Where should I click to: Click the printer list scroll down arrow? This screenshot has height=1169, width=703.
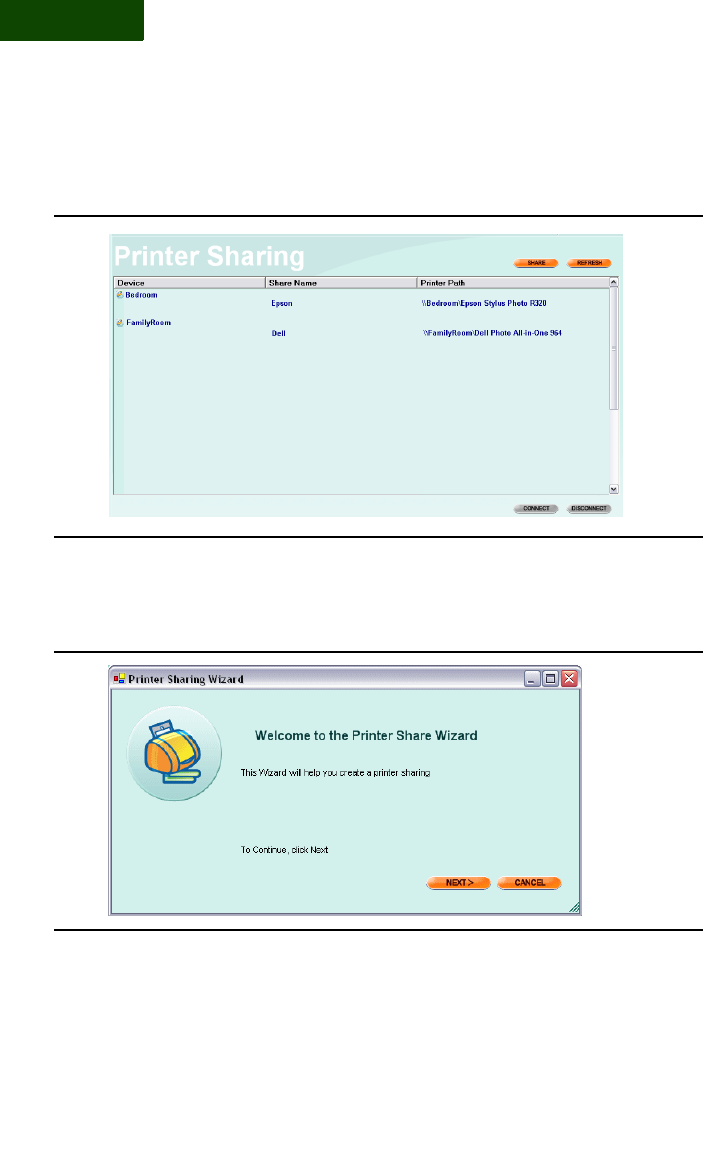(614, 489)
